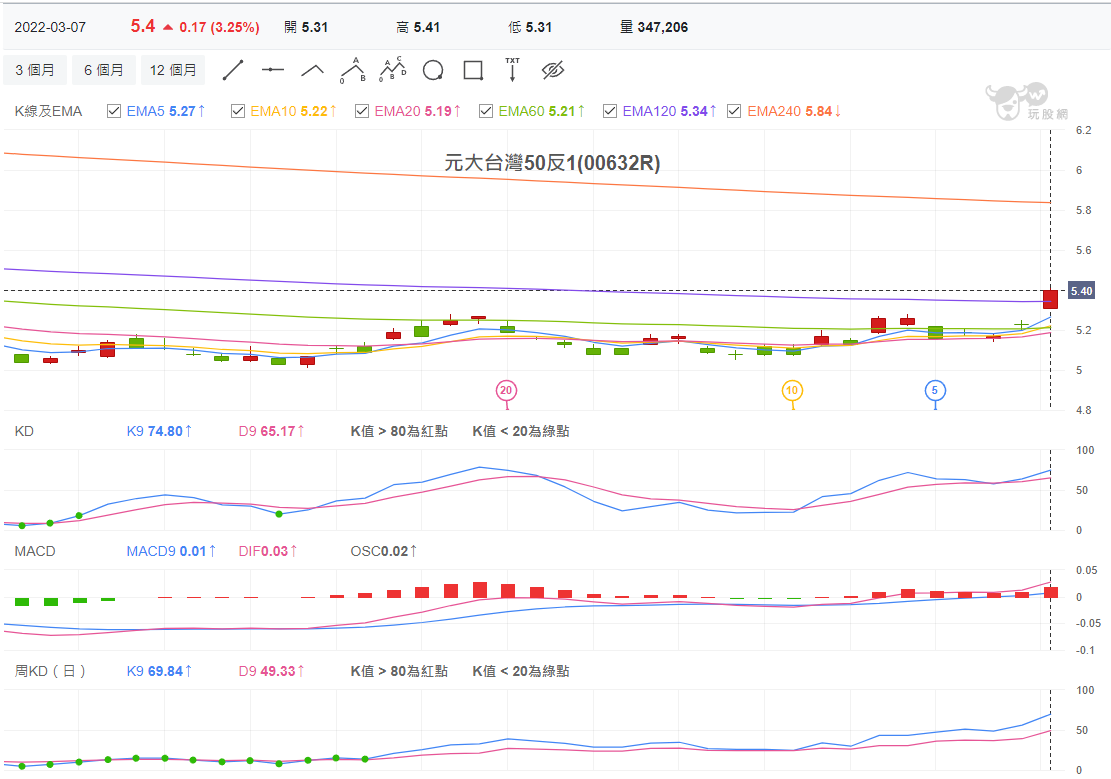
Task: Switch to the 3個月 period view
Action: click(35, 70)
